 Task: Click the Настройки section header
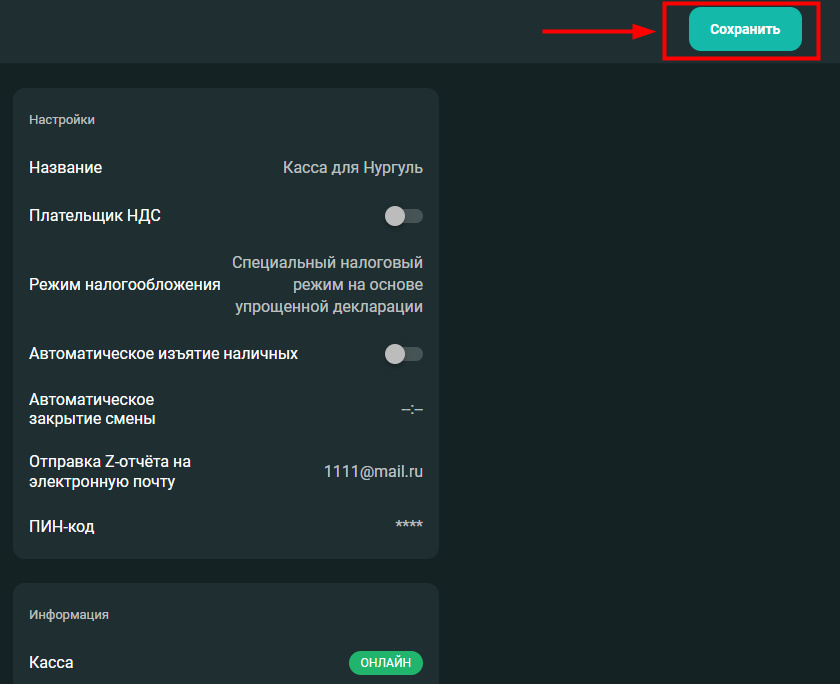coord(62,119)
